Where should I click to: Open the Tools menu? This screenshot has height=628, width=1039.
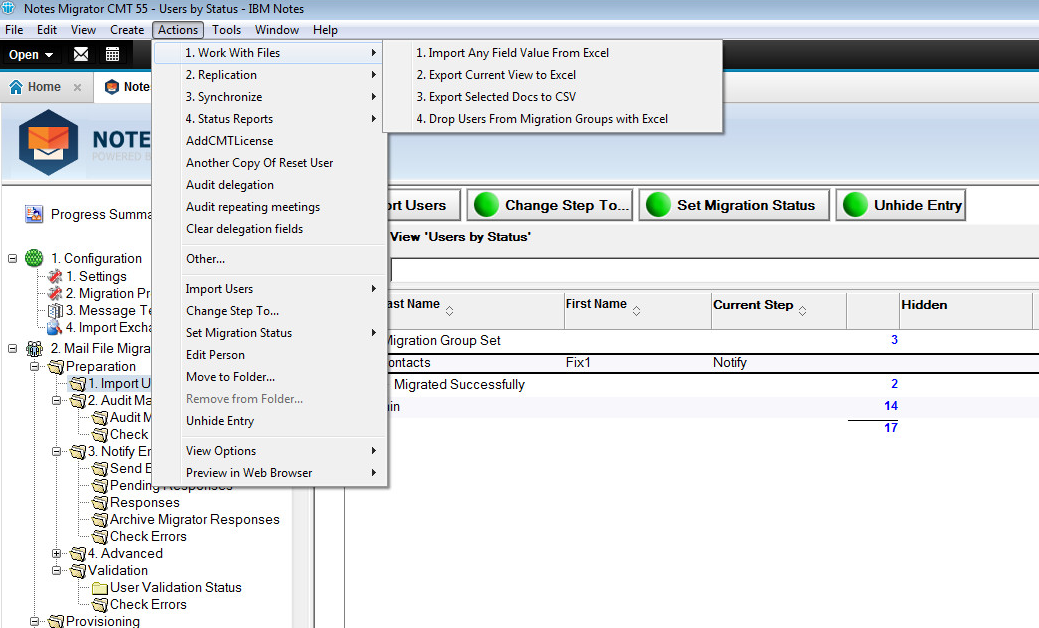[227, 30]
